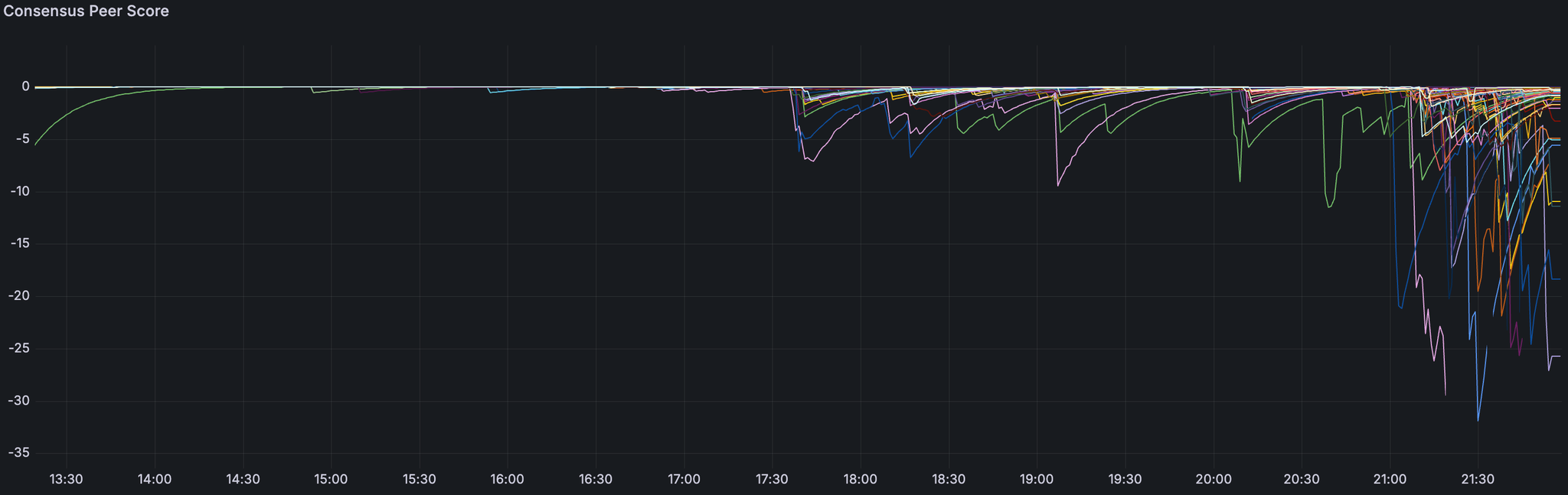Click the pink dip bottom just after 19:00
The image size is (1568, 495).
coord(1058,185)
